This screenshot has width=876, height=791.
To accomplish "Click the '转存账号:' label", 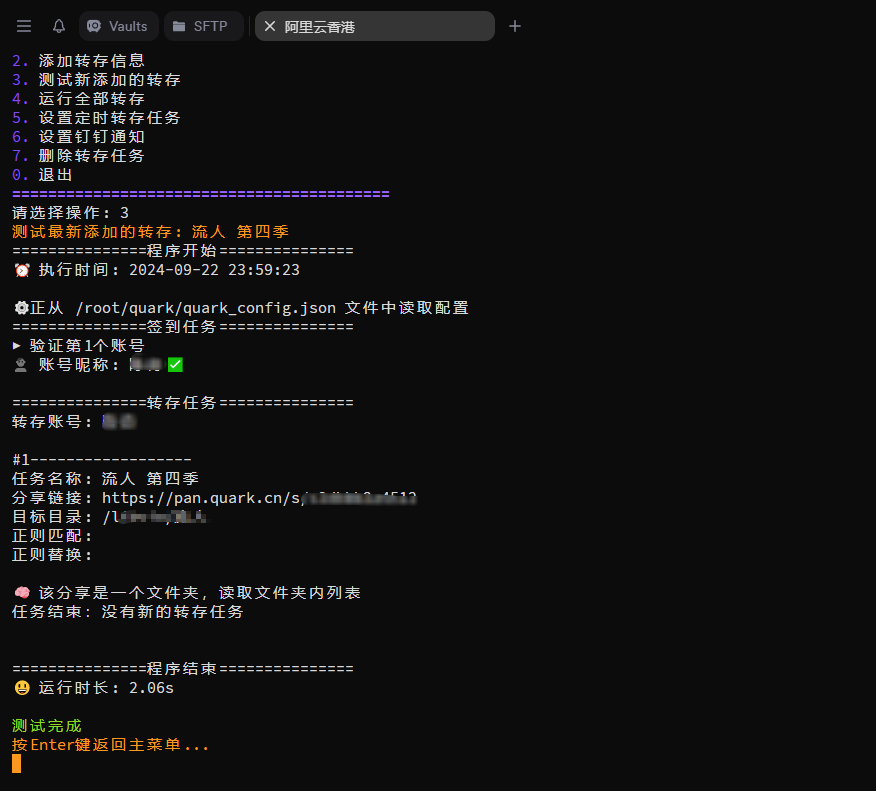I will click(x=52, y=421).
